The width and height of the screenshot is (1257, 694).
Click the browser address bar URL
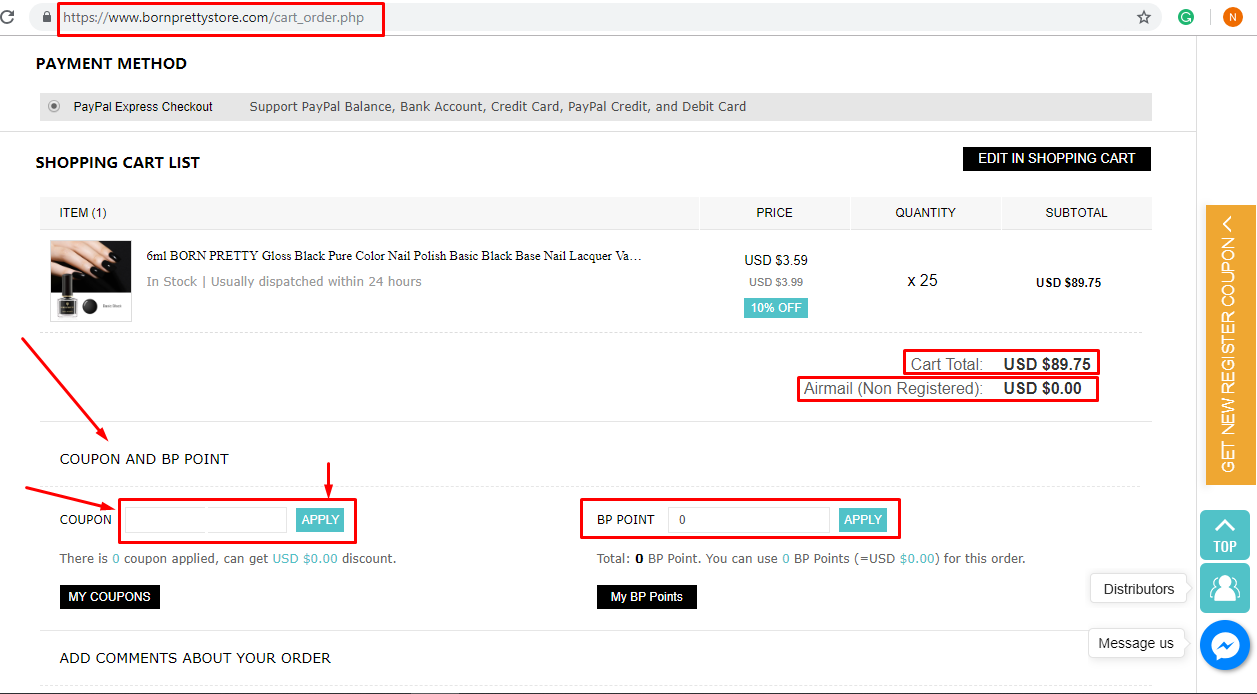click(x=213, y=18)
